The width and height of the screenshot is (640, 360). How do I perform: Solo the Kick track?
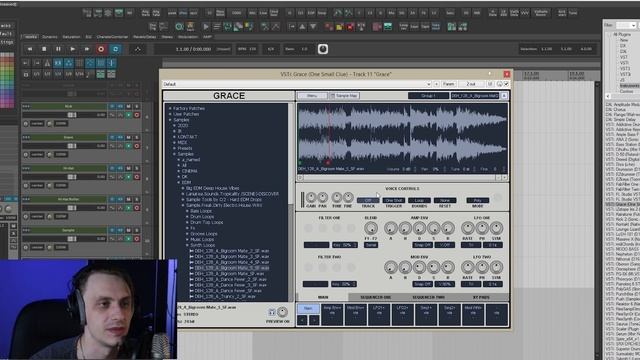pyautogui.click(x=137, y=106)
